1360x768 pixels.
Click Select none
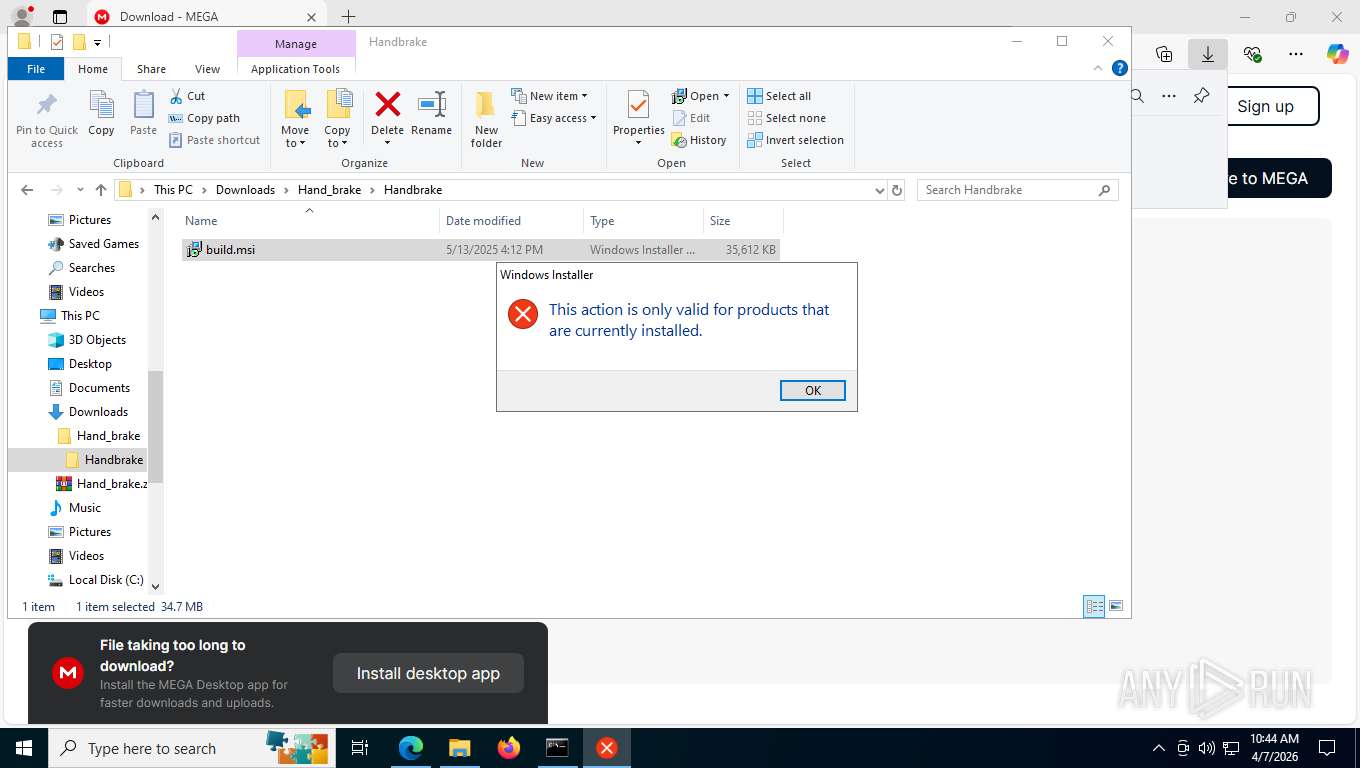pyautogui.click(x=786, y=118)
